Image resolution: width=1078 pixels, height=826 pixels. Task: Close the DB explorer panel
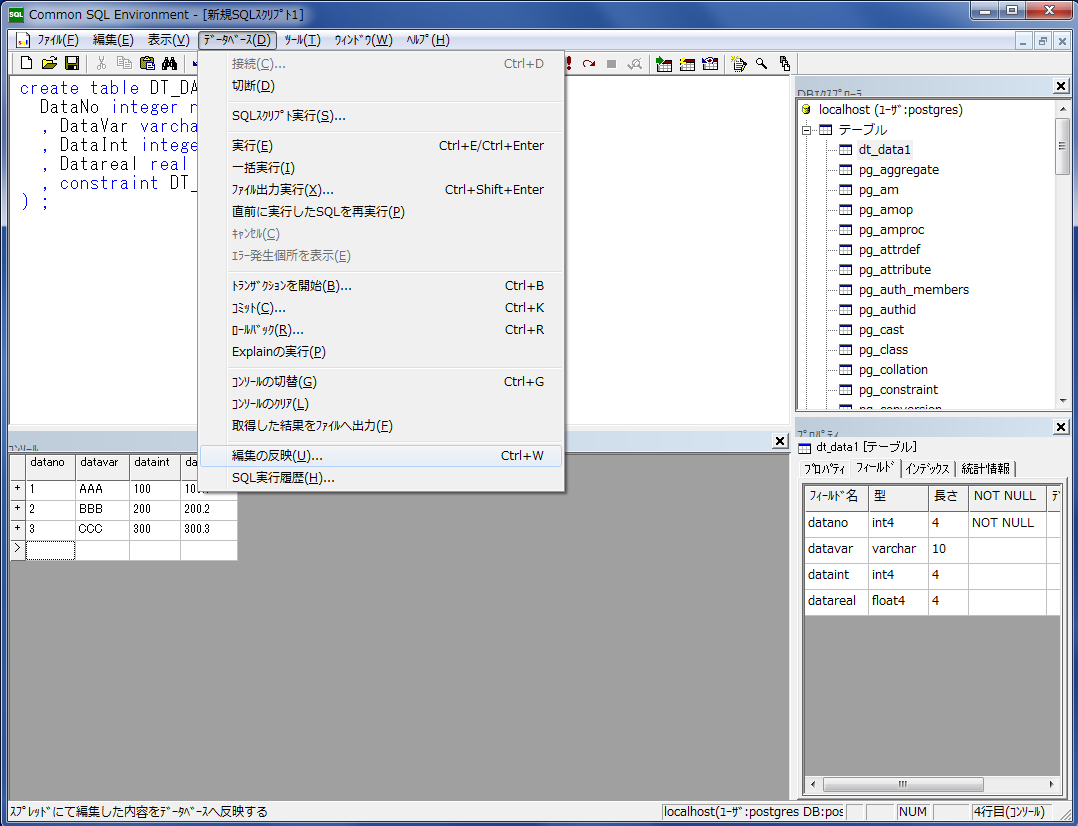coord(1061,86)
